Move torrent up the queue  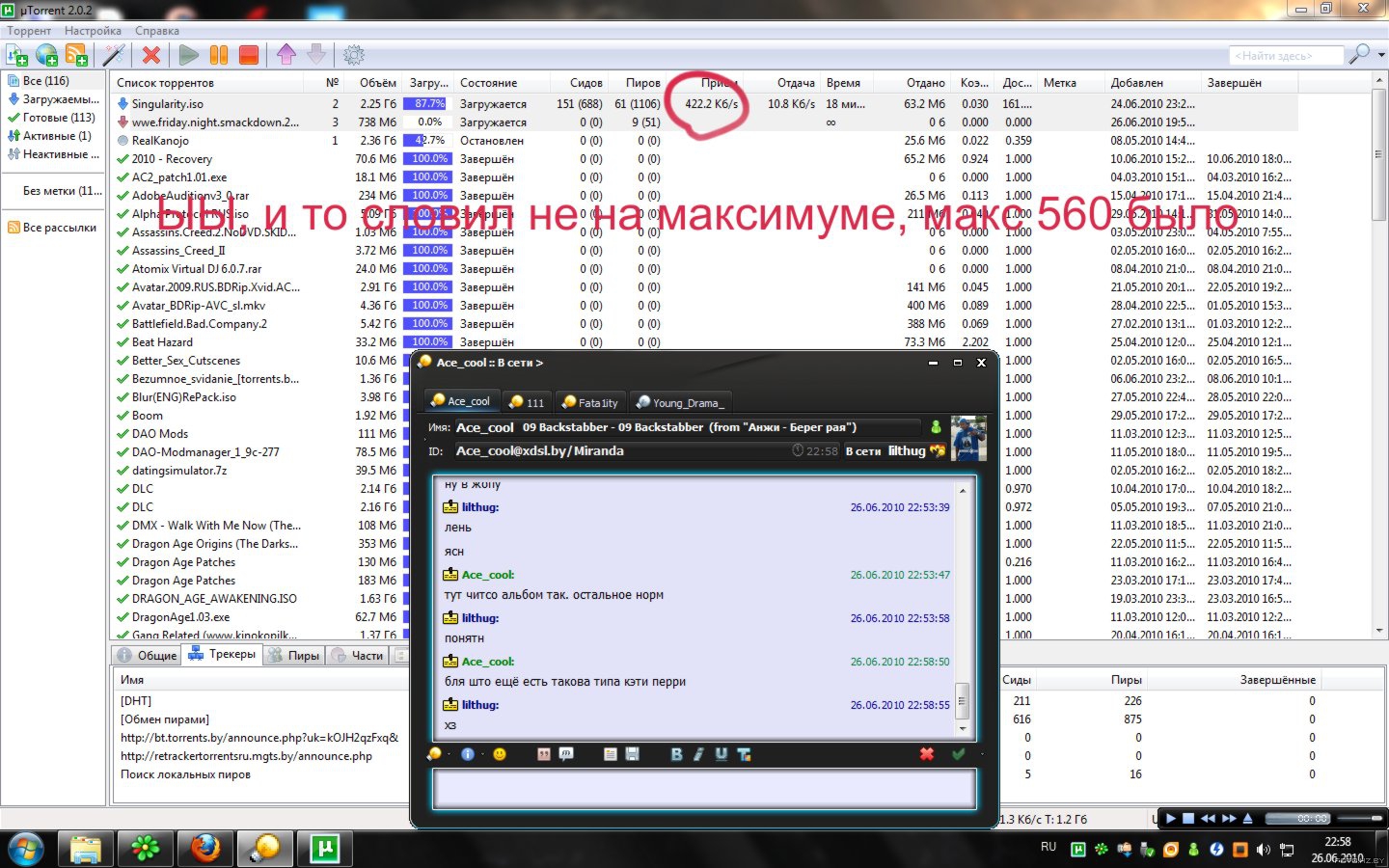pyautogui.click(x=286, y=55)
